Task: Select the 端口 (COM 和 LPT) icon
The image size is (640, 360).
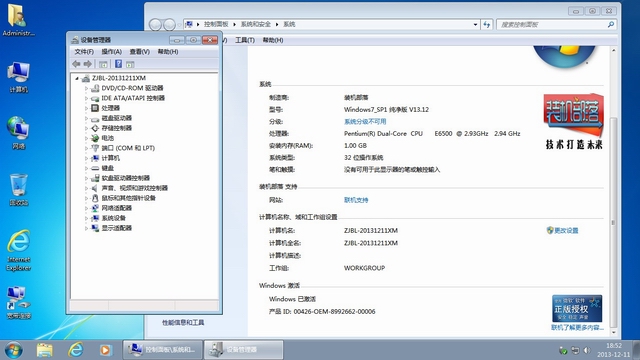Action: [95, 148]
